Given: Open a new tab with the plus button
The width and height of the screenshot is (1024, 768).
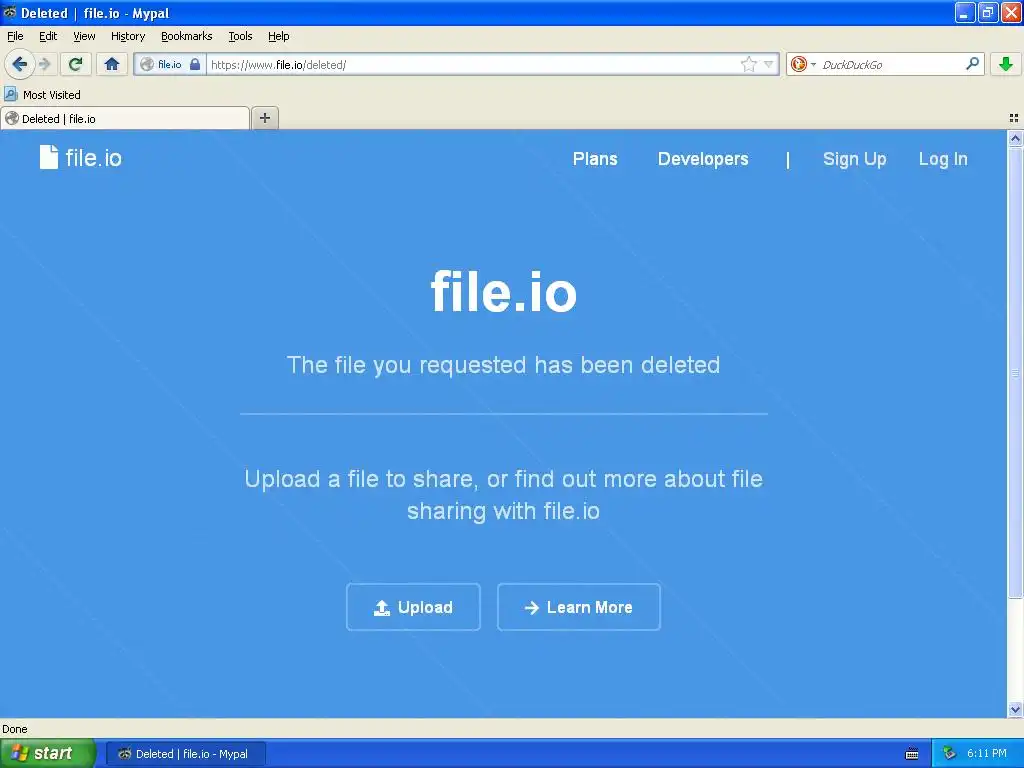Looking at the screenshot, I should coord(264,118).
